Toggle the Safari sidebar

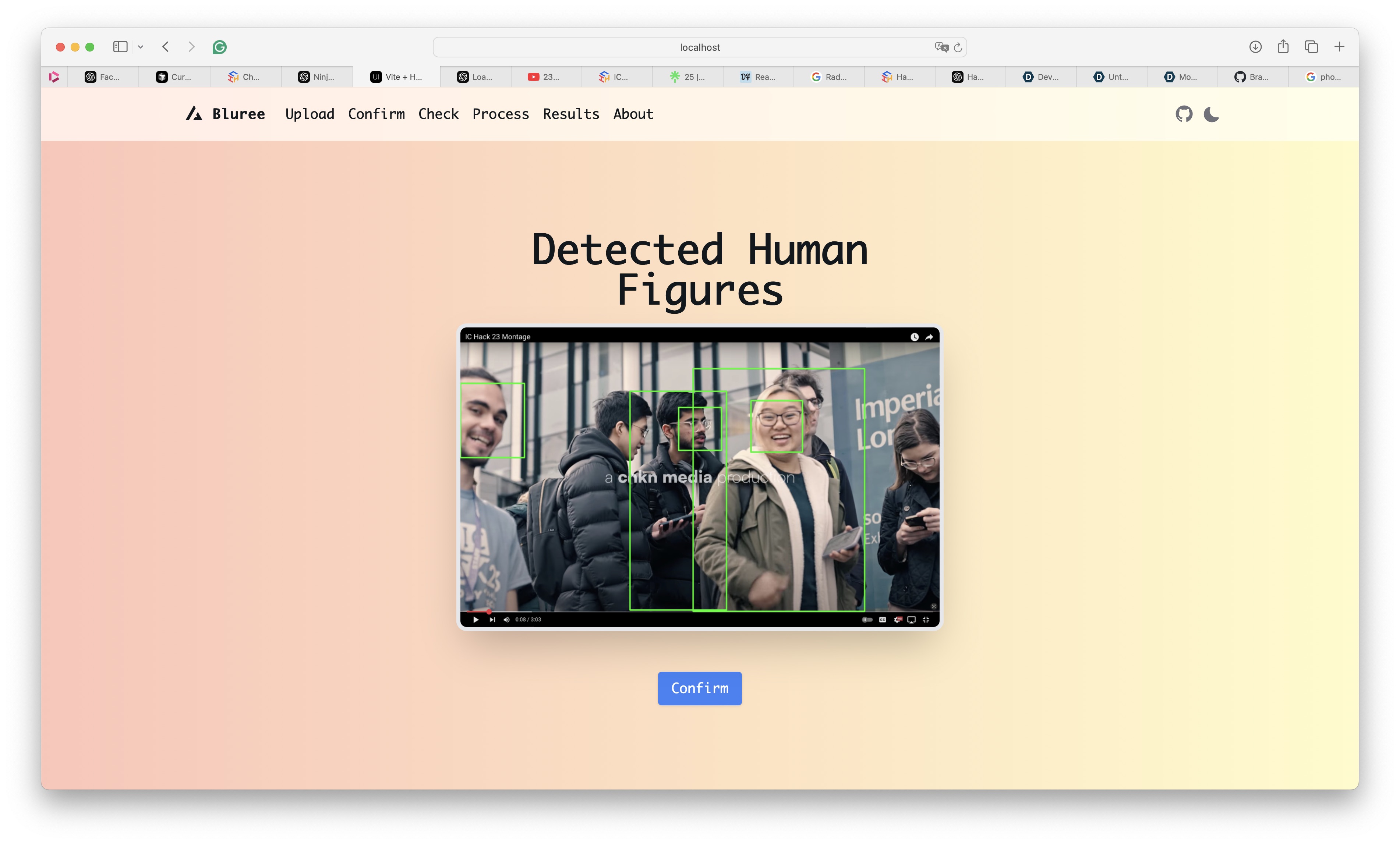click(120, 47)
